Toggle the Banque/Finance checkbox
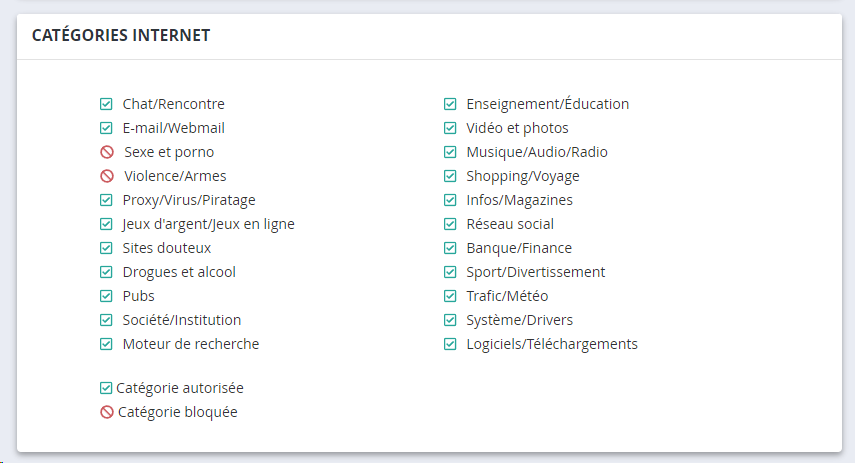 pyautogui.click(x=450, y=248)
